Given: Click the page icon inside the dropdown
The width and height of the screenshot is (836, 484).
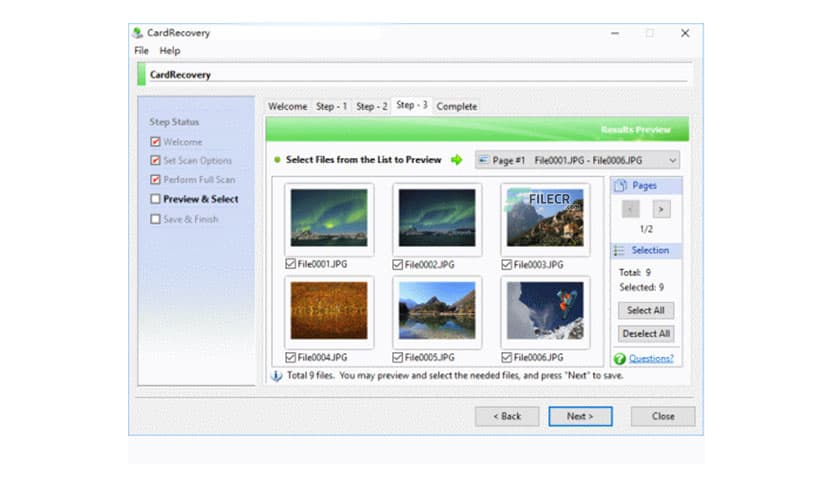Looking at the screenshot, I should tap(484, 160).
